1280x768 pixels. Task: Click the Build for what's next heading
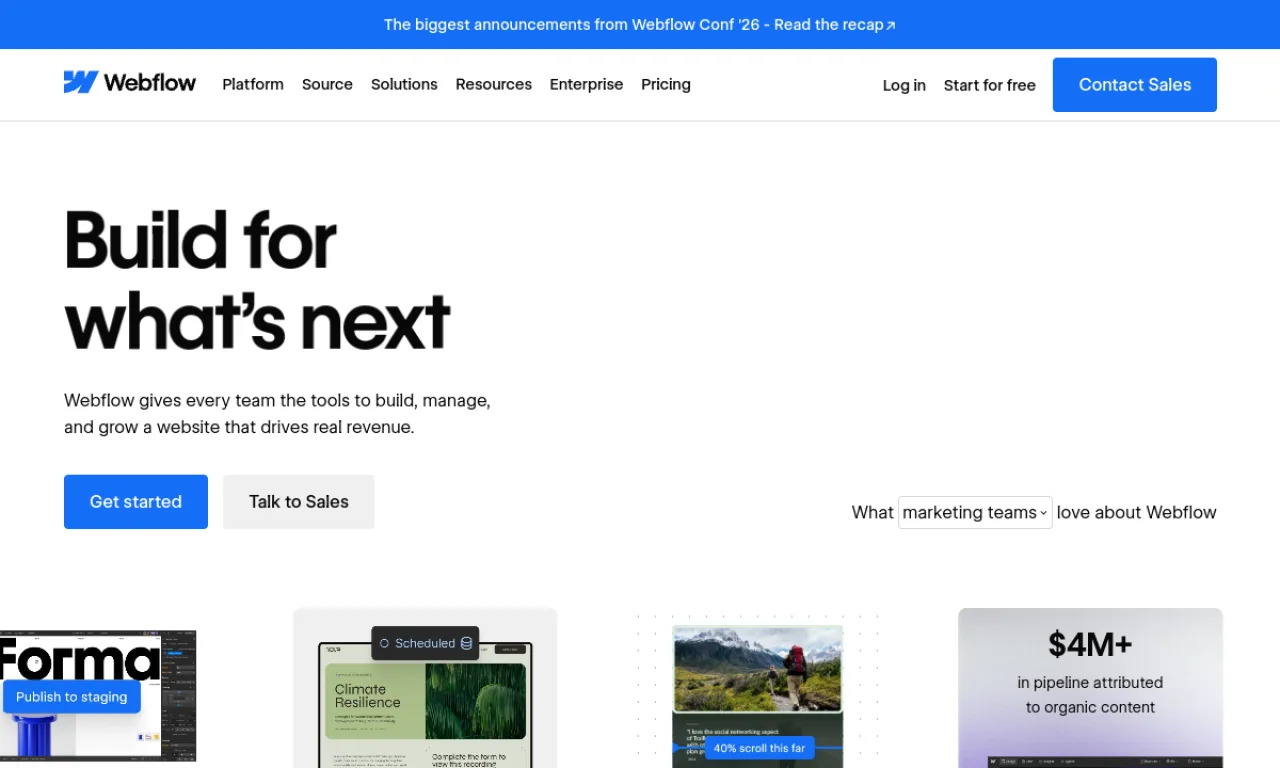click(257, 280)
